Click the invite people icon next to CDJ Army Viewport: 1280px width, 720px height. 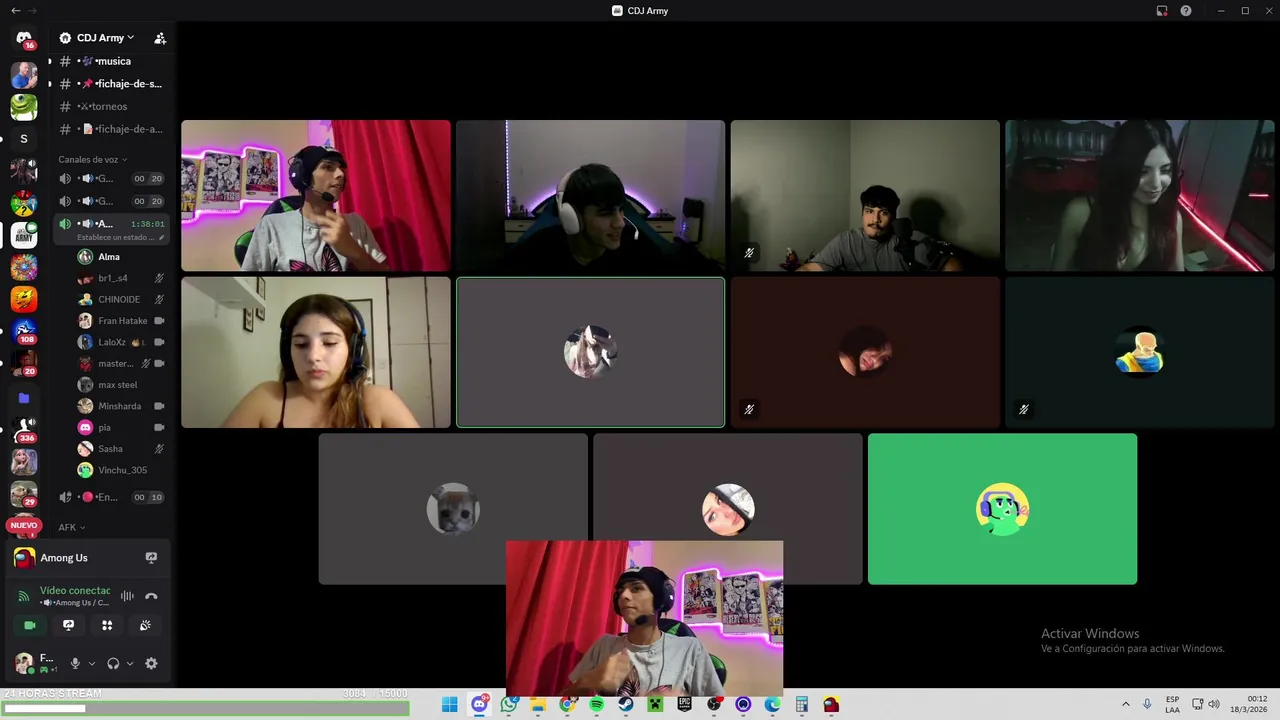coord(160,38)
